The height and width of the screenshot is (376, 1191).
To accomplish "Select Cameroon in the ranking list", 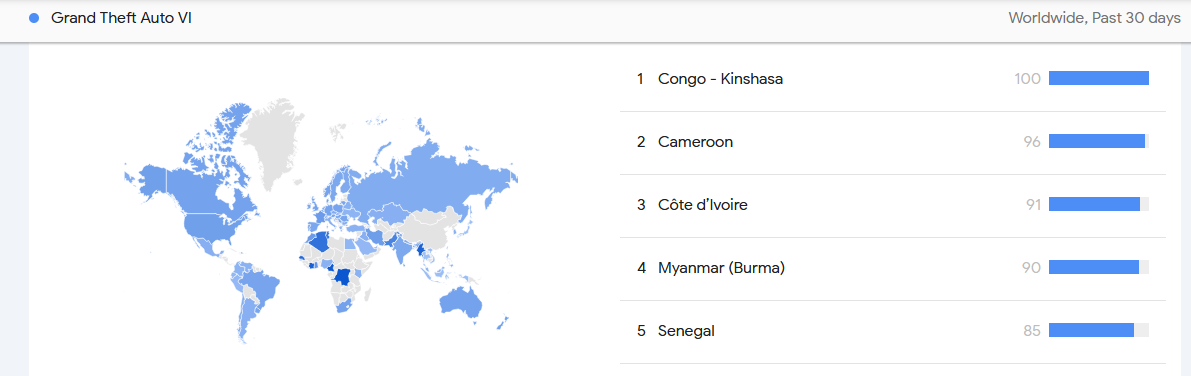I will click(x=696, y=141).
